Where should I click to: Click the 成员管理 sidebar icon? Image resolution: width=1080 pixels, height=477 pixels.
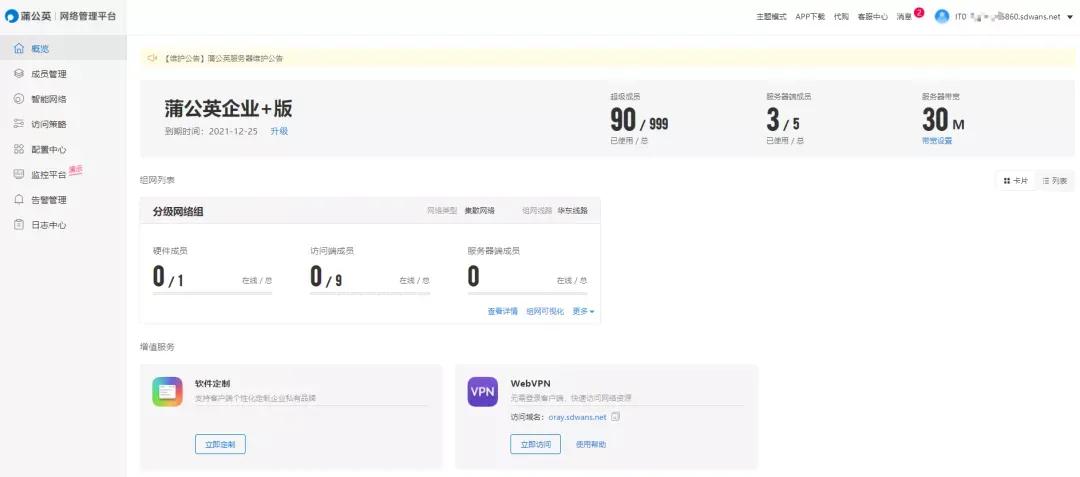point(19,74)
